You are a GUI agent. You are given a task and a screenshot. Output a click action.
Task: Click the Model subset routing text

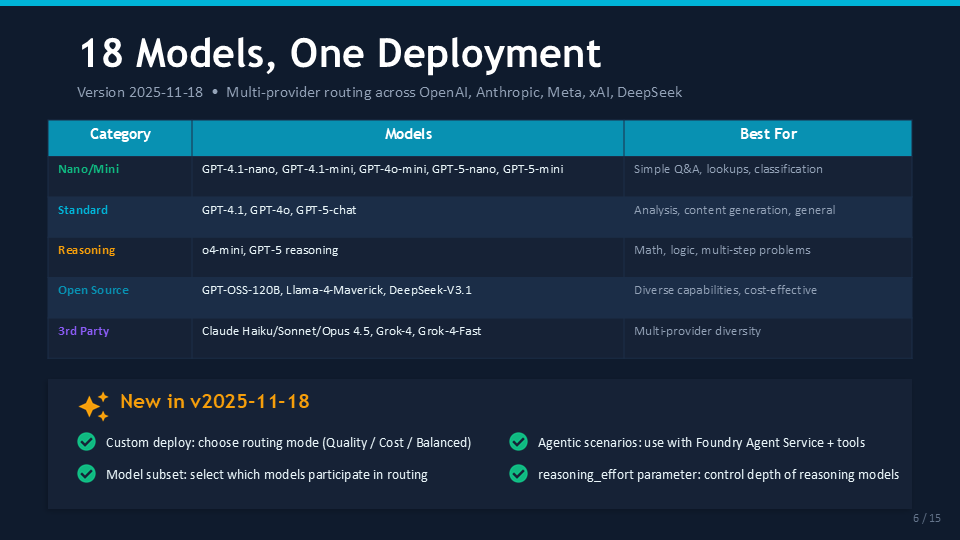266,474
